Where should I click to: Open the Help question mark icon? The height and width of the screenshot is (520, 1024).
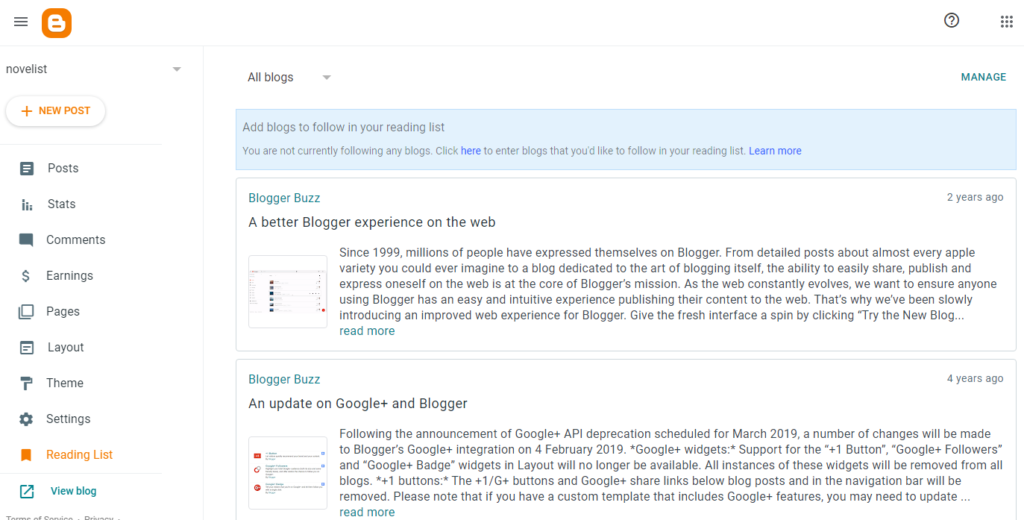pyautogui.click(x=952, y=21)
